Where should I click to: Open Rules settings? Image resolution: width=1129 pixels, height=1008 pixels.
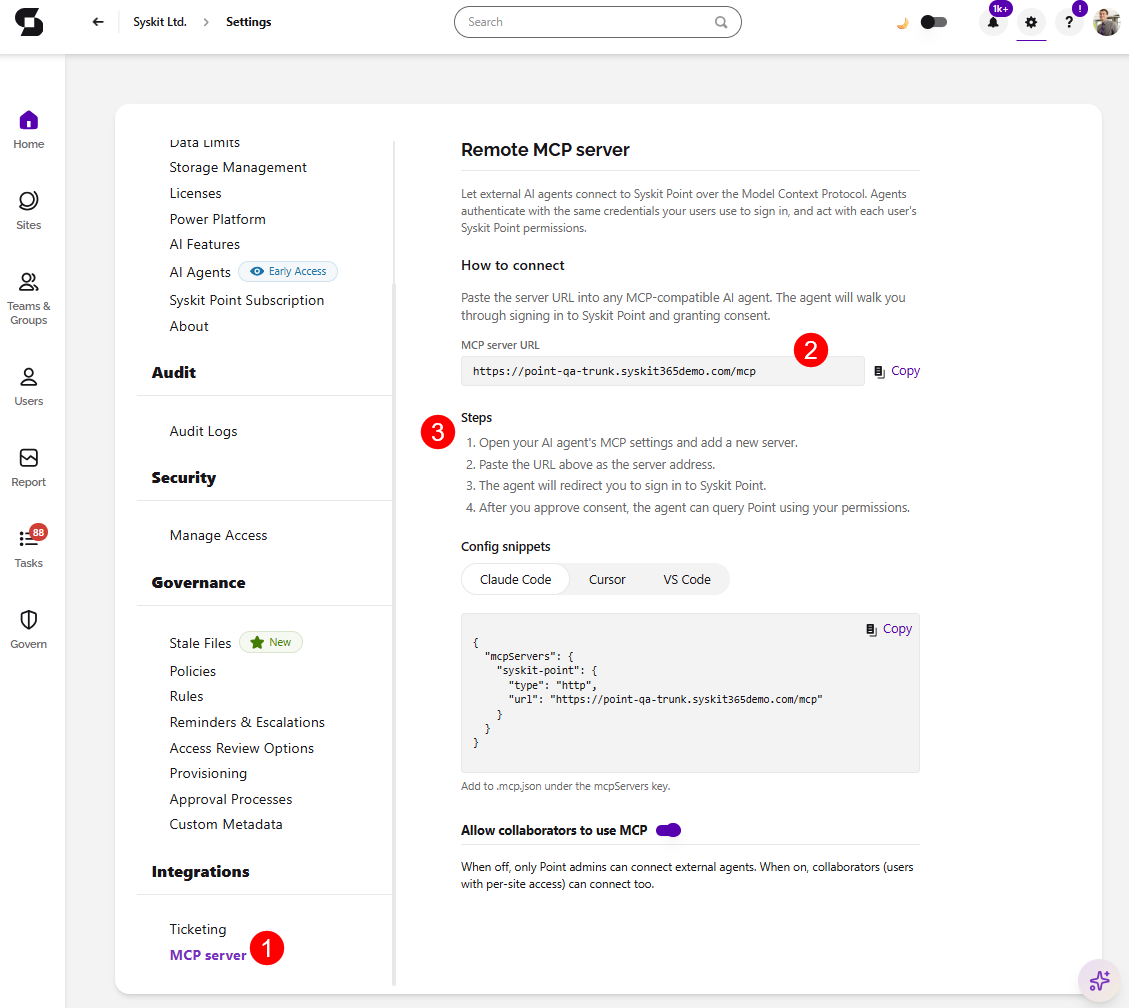(186, 696)
